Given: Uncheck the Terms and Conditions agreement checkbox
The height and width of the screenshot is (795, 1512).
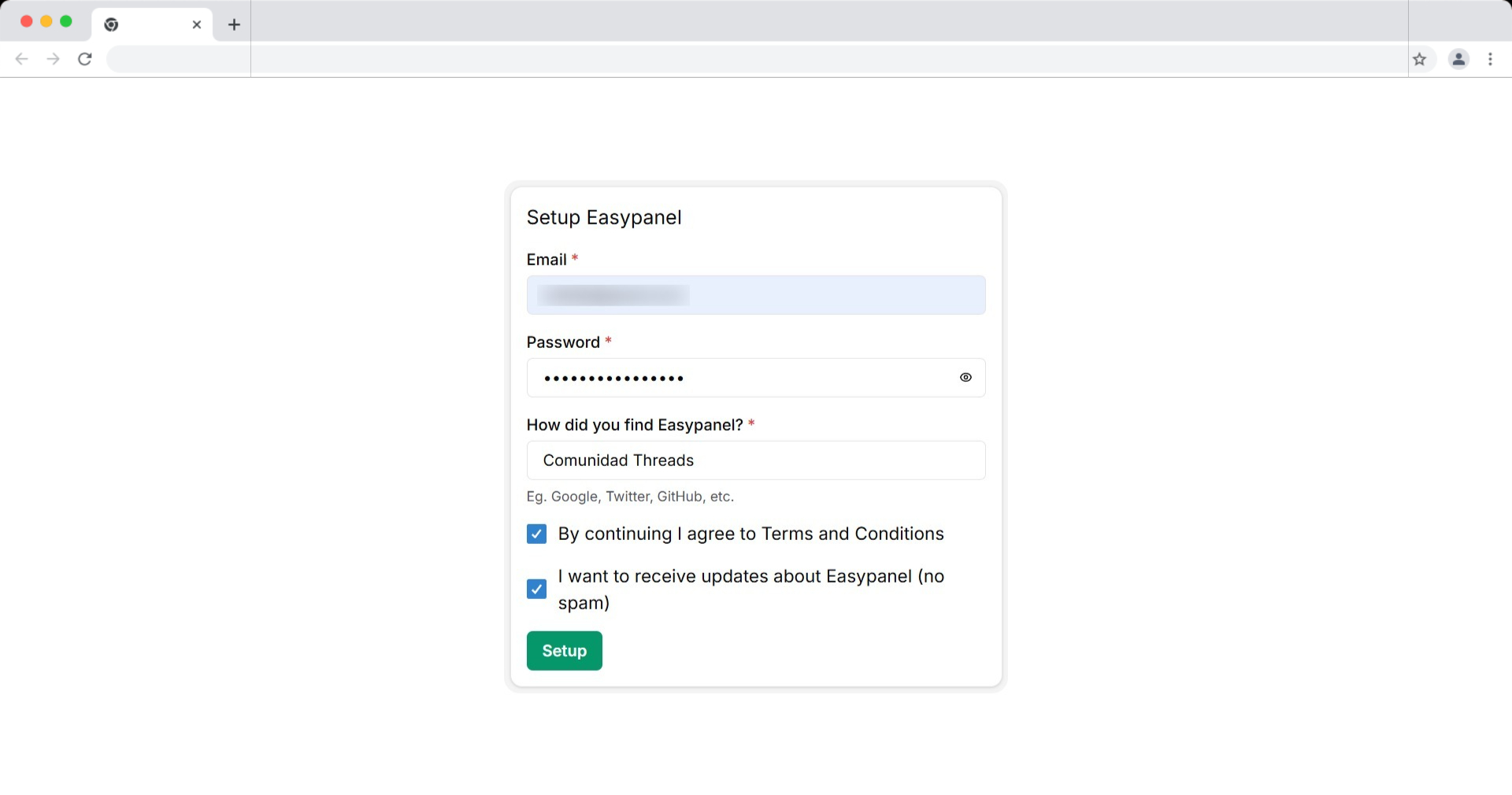Looking at the screenshot, I should 536,534.
